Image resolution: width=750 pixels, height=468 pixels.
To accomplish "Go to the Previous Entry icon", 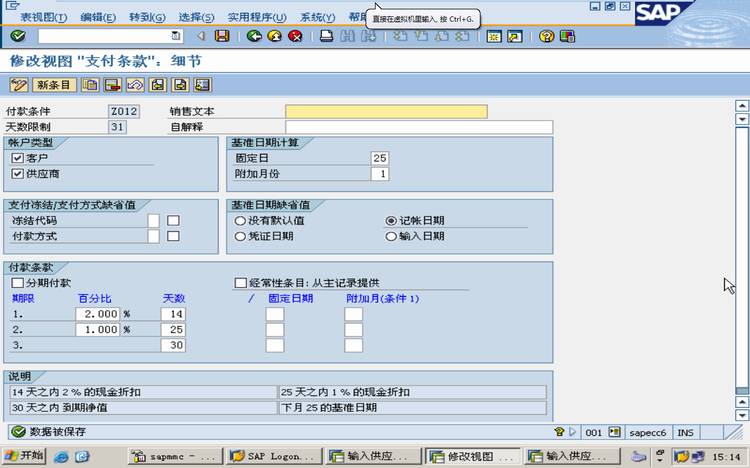I will (x=158, y=85).
